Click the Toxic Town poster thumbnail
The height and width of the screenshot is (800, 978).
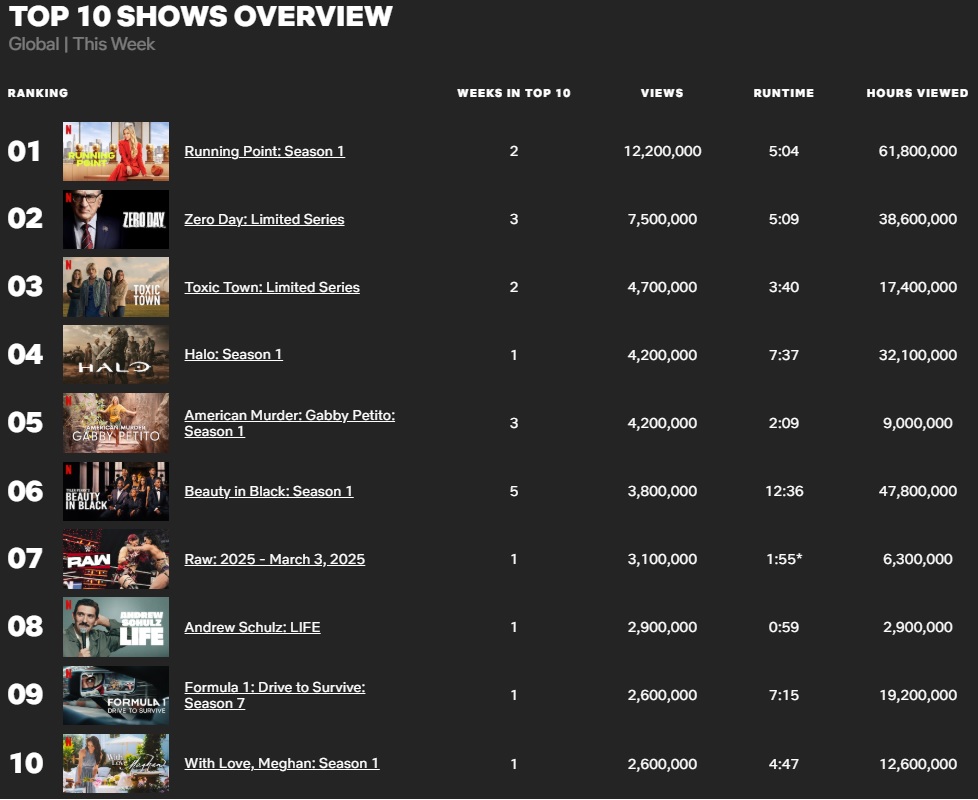click(116, 287)
